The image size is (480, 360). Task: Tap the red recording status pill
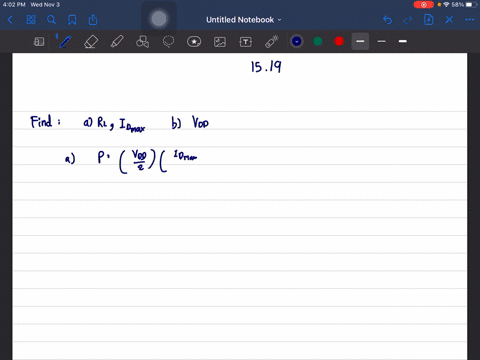click(x=424, y=5)
